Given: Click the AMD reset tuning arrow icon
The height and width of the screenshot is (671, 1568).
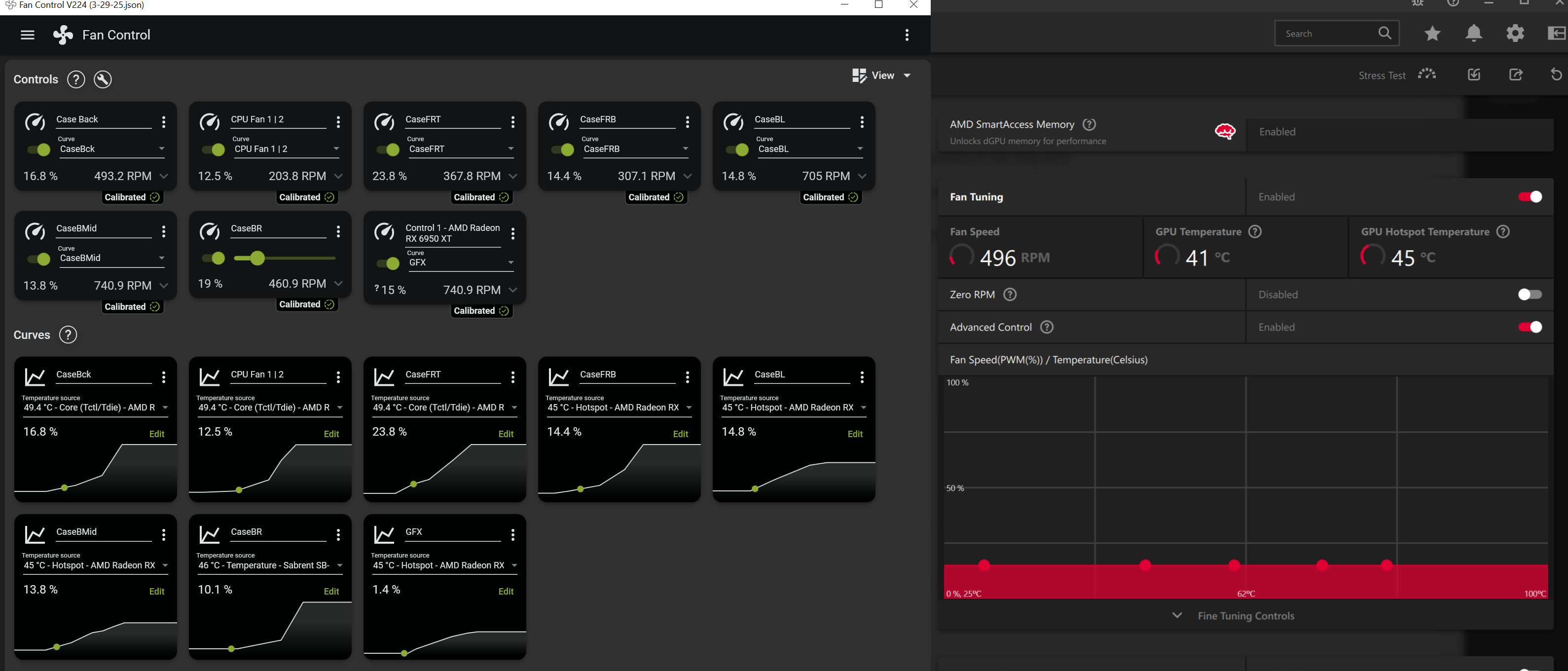Looking at the screenshot, I should [x=1556, y=75].
